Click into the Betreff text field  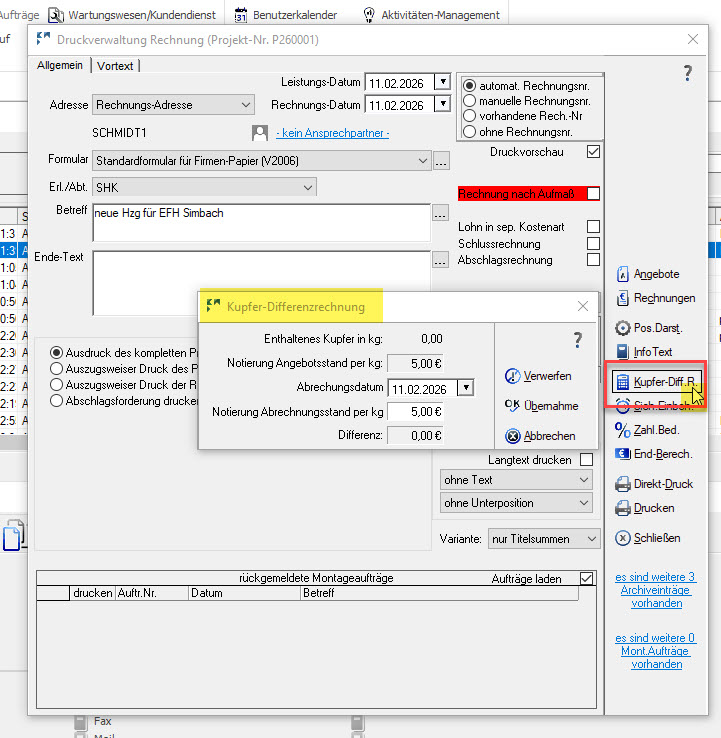[260, 222]
